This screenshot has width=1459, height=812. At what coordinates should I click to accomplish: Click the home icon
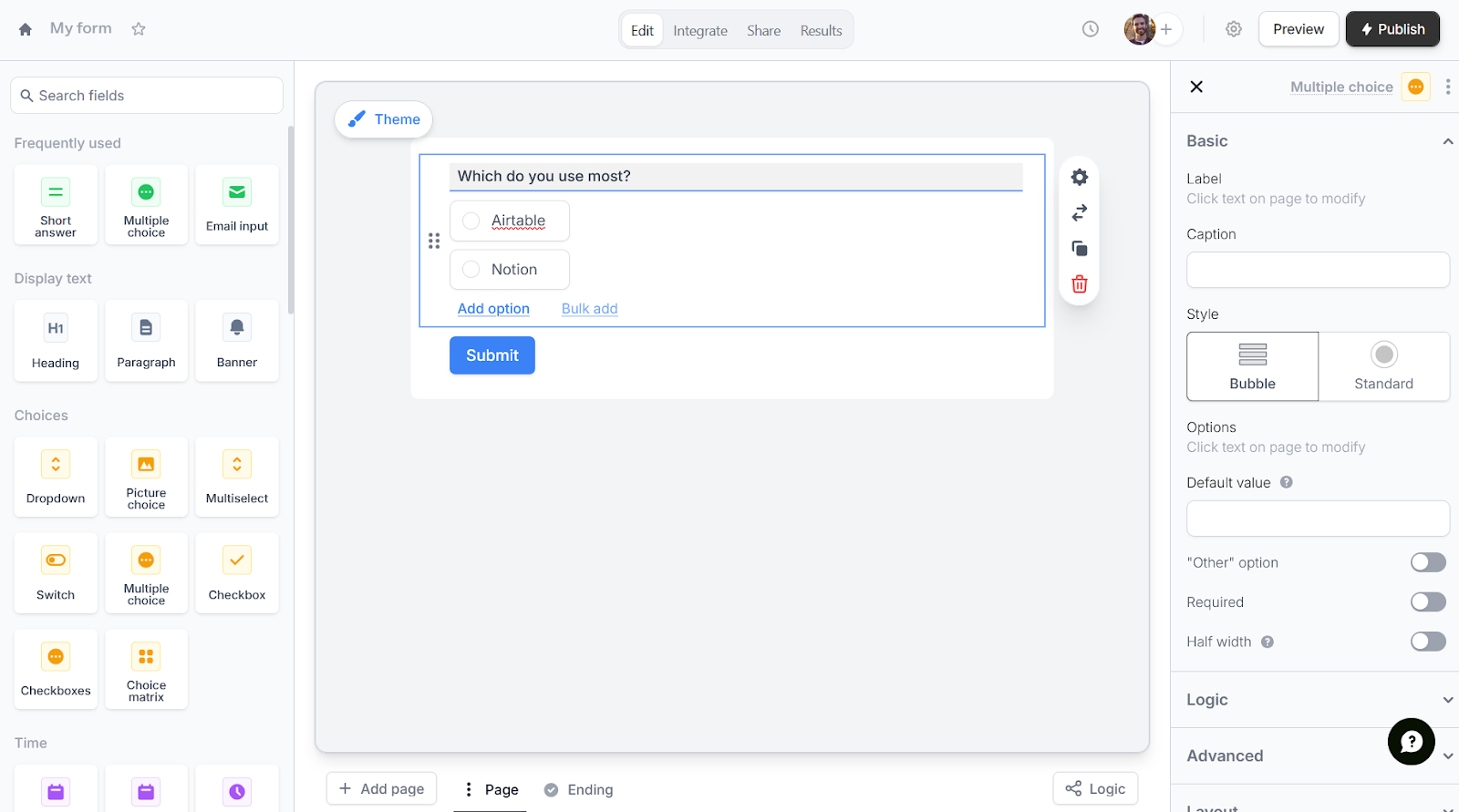pos(26,29)
